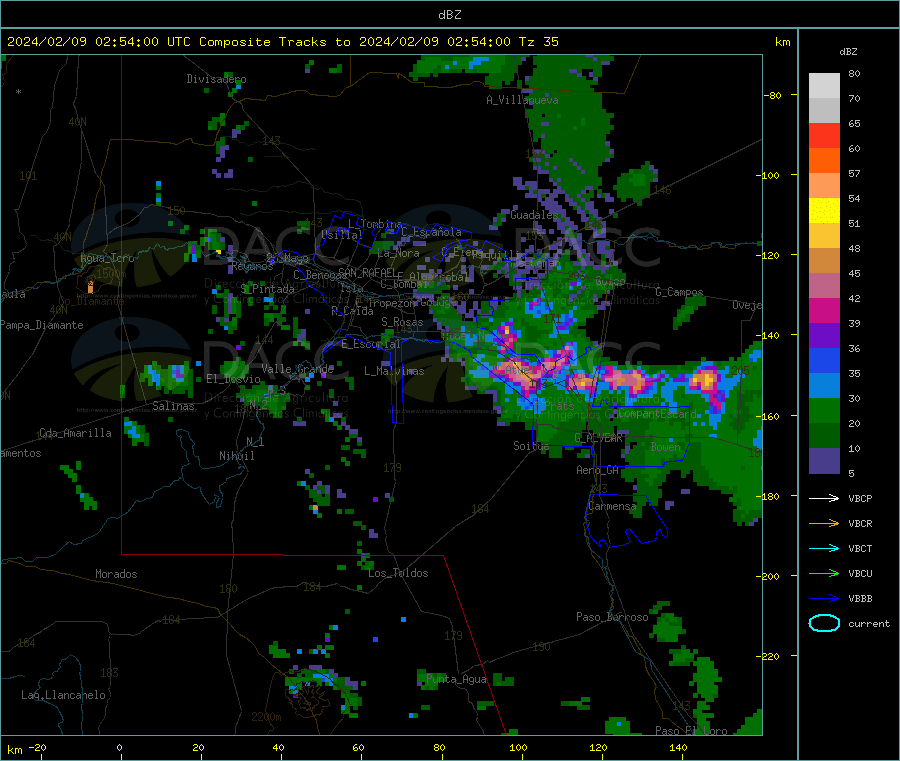
Task: Click the 'A_Villanueva' map label
Action: coord(522,100)
